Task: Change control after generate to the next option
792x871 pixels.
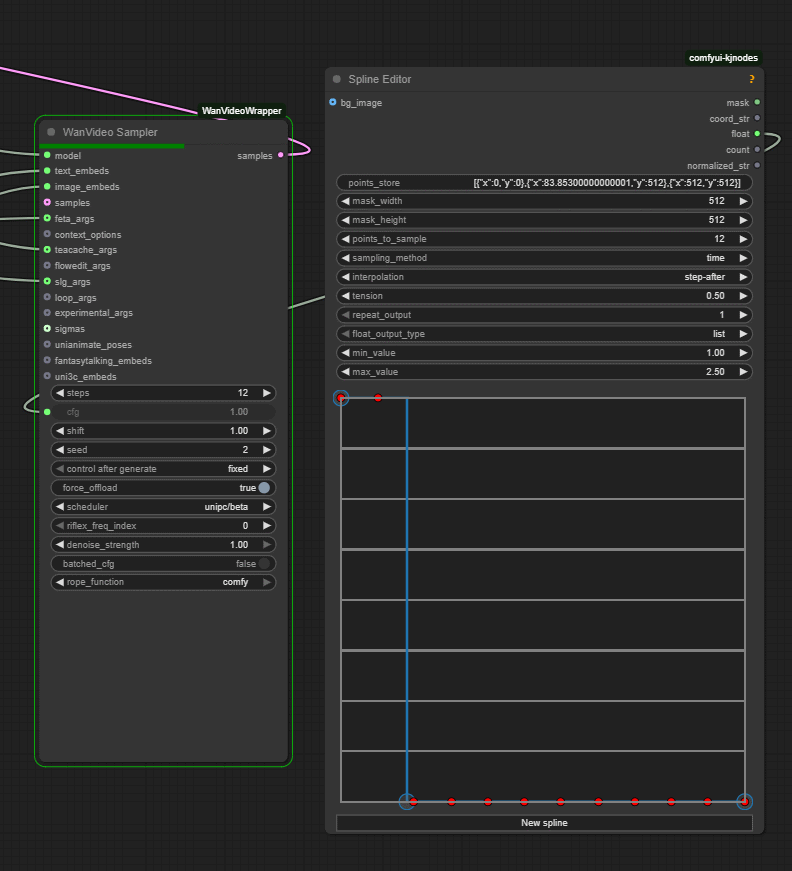Action: pos(267,469)
